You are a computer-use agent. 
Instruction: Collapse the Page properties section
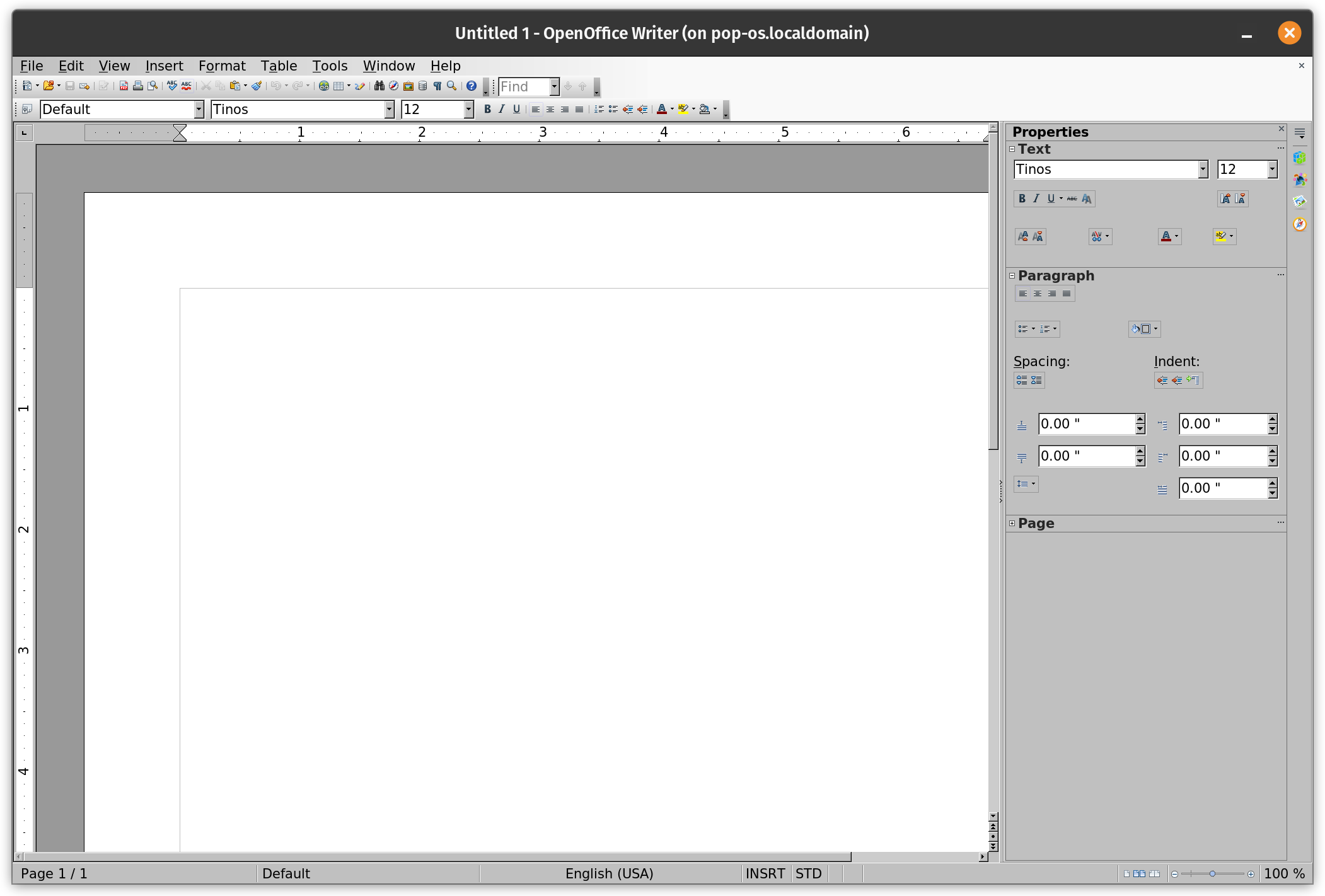(x=1013, y=523)
